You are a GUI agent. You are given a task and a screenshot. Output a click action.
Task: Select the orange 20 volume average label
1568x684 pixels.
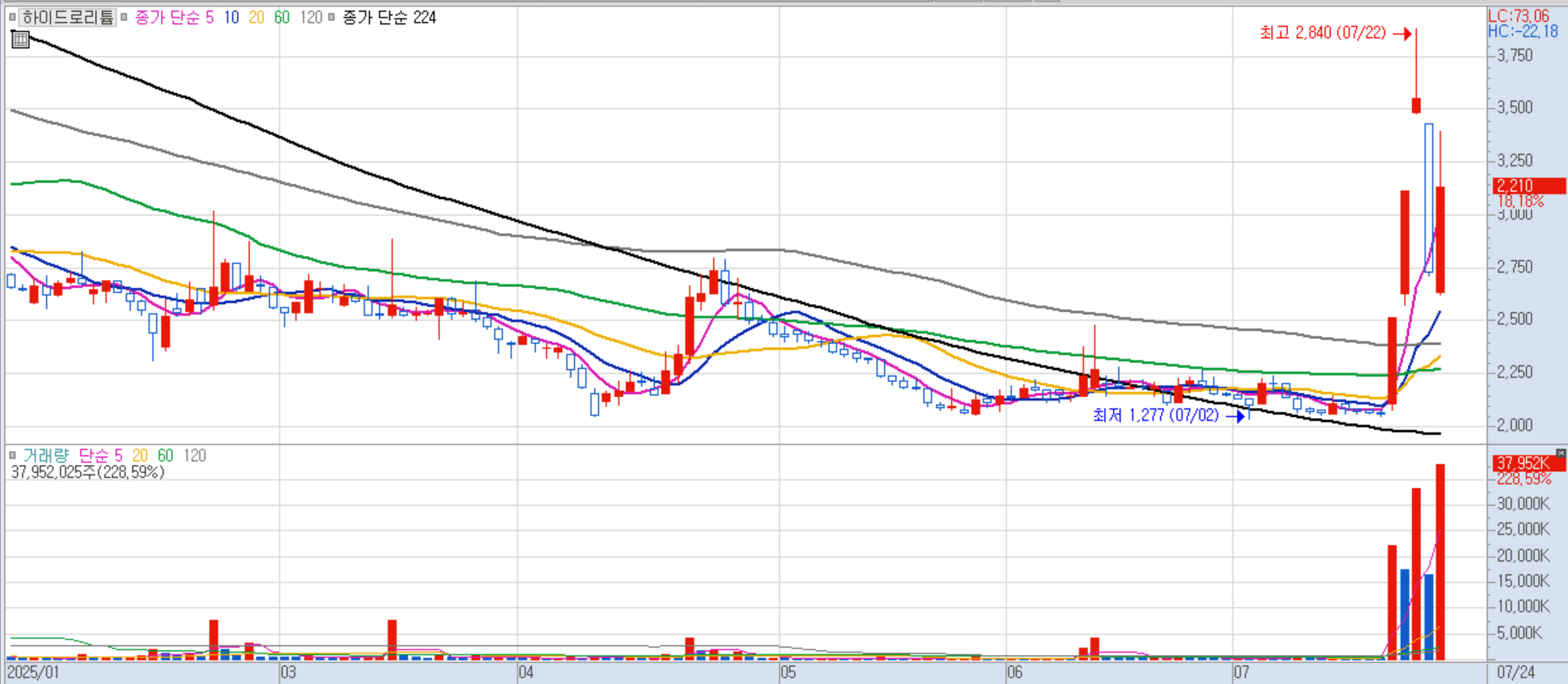point(140,455)
